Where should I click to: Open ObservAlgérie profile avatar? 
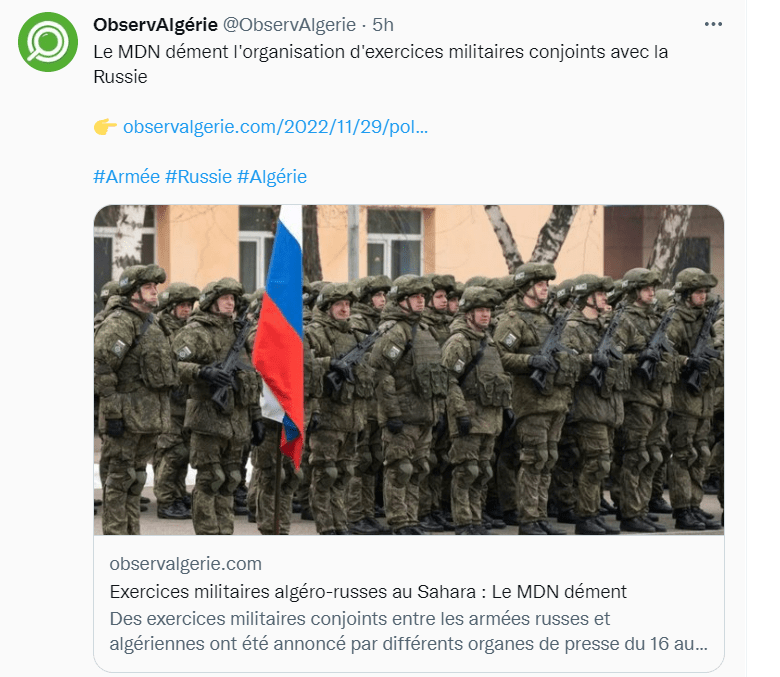pos(48,42)
